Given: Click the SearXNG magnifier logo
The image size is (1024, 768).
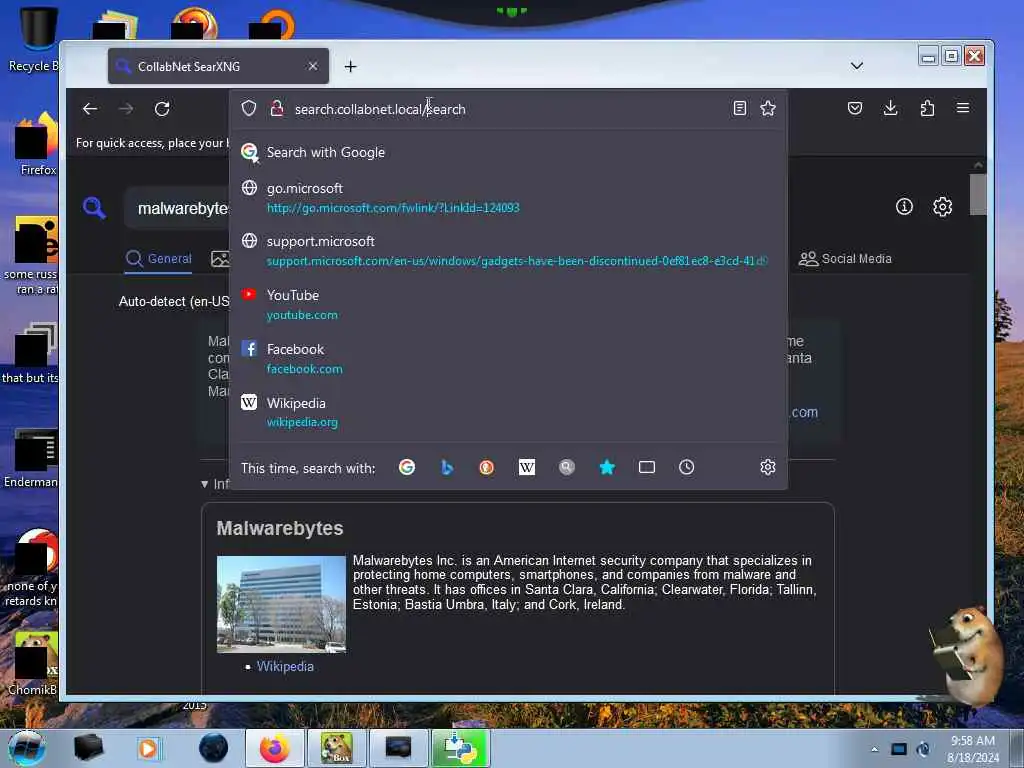Looking at the screenshot, I should pos(95,208).
